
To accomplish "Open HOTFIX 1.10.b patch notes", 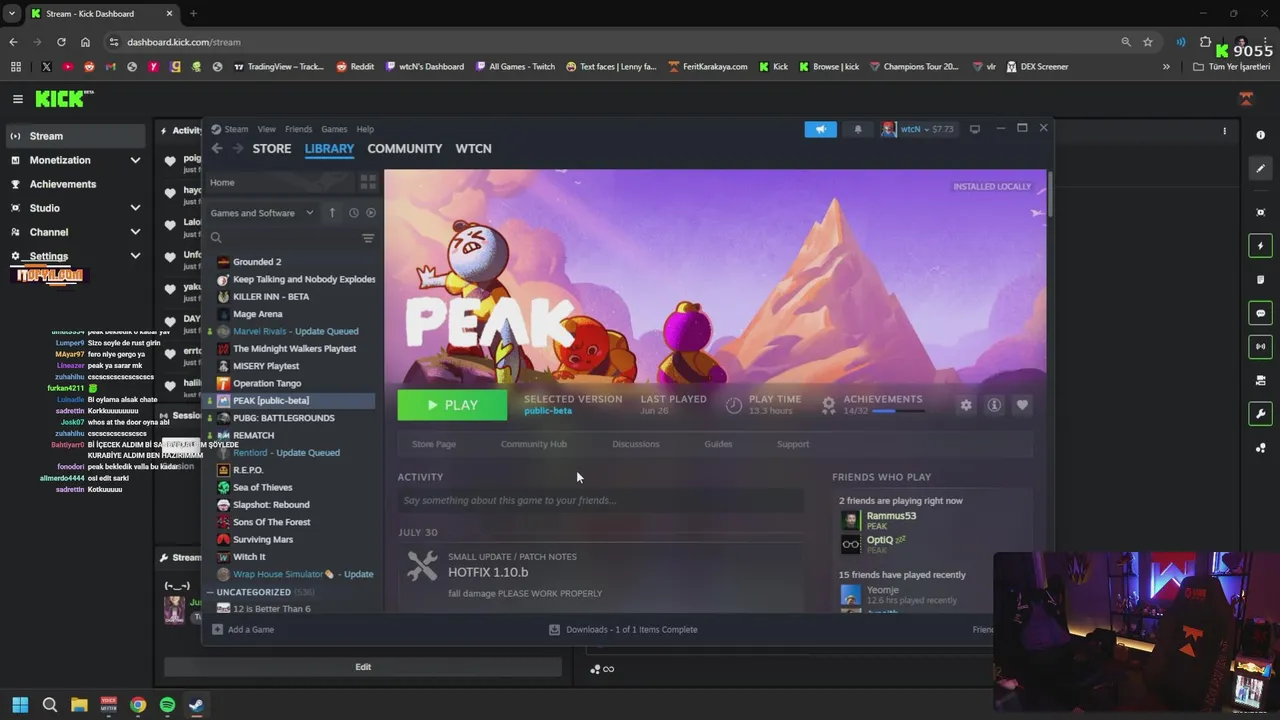I will point(488,572).
